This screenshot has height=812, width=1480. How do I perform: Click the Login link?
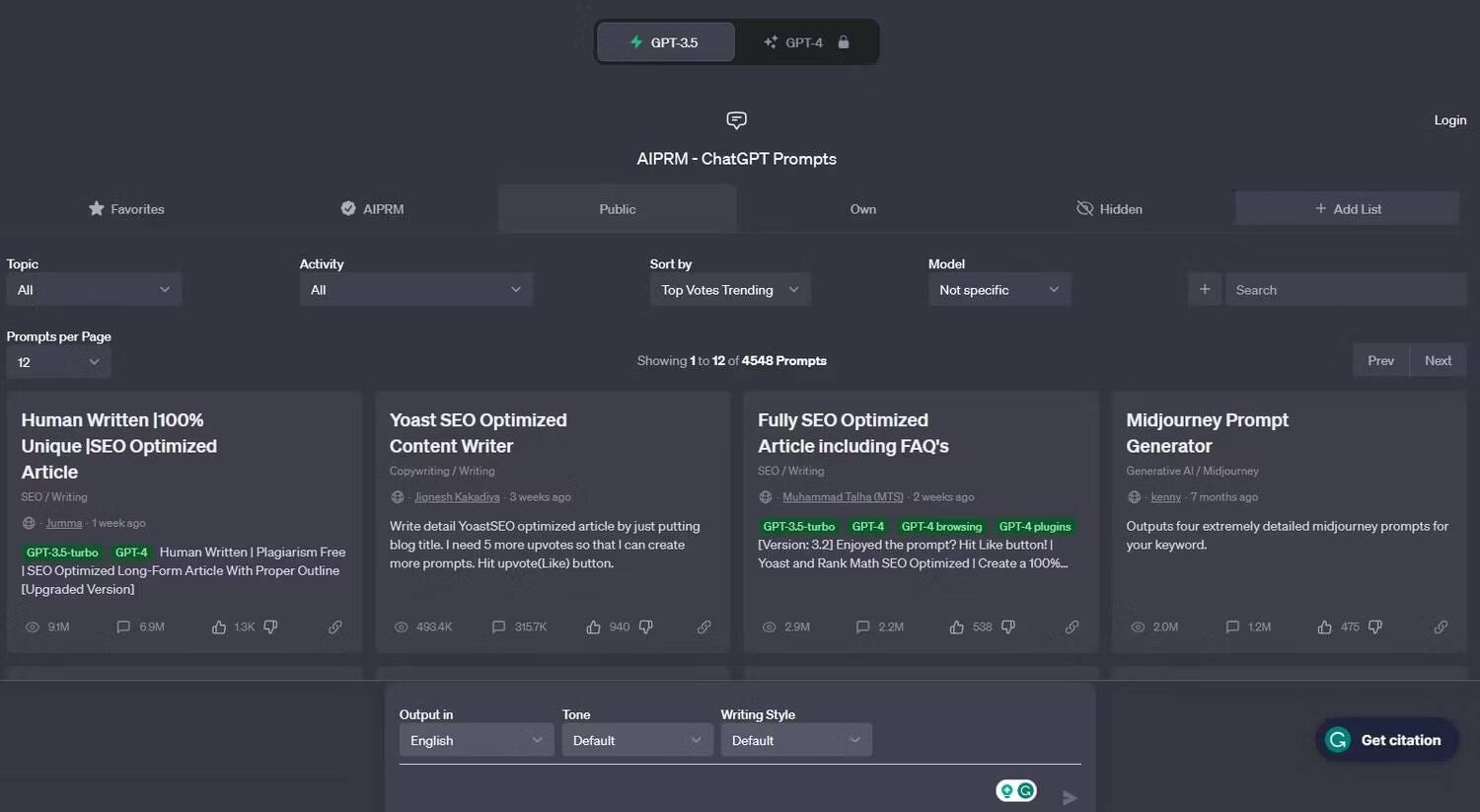(x=1449, y=120)
